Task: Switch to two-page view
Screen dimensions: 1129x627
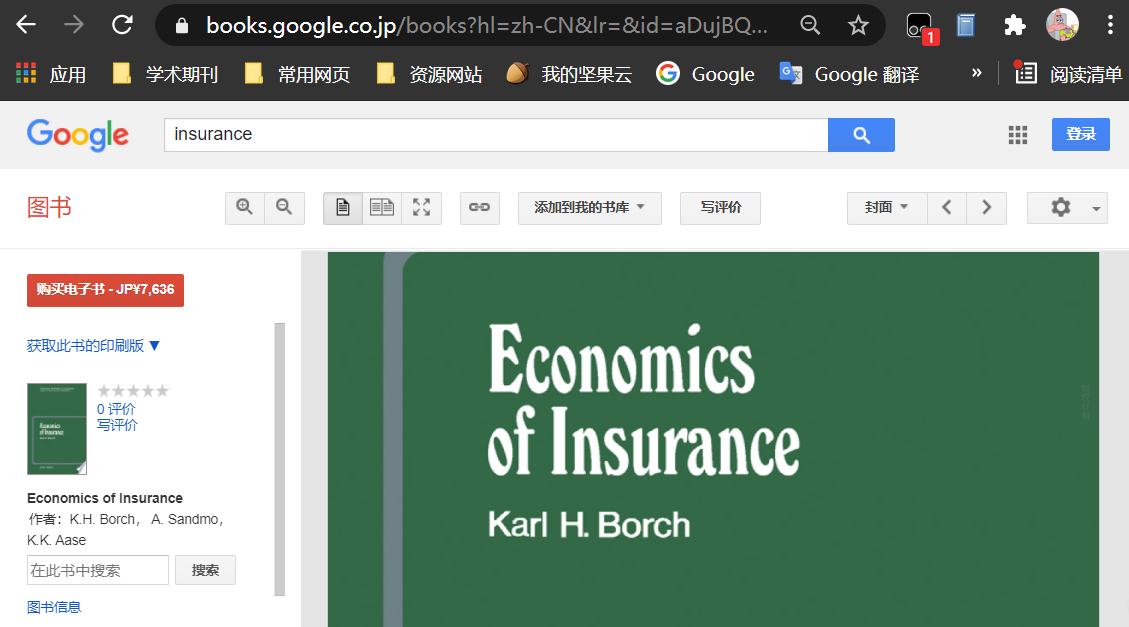Action: point(382,208)
